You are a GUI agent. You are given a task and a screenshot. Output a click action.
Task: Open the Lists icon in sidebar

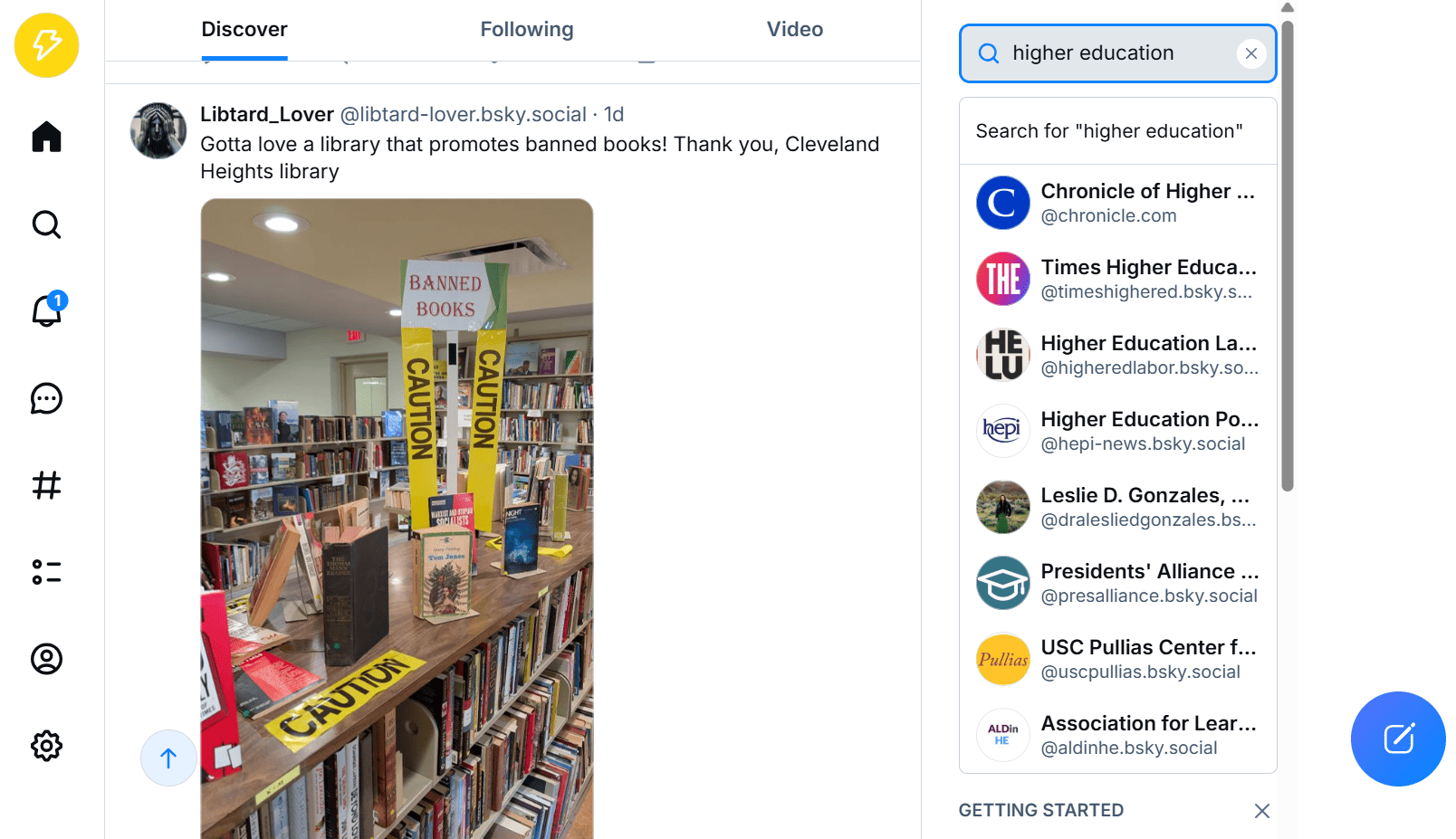(46, 572)
